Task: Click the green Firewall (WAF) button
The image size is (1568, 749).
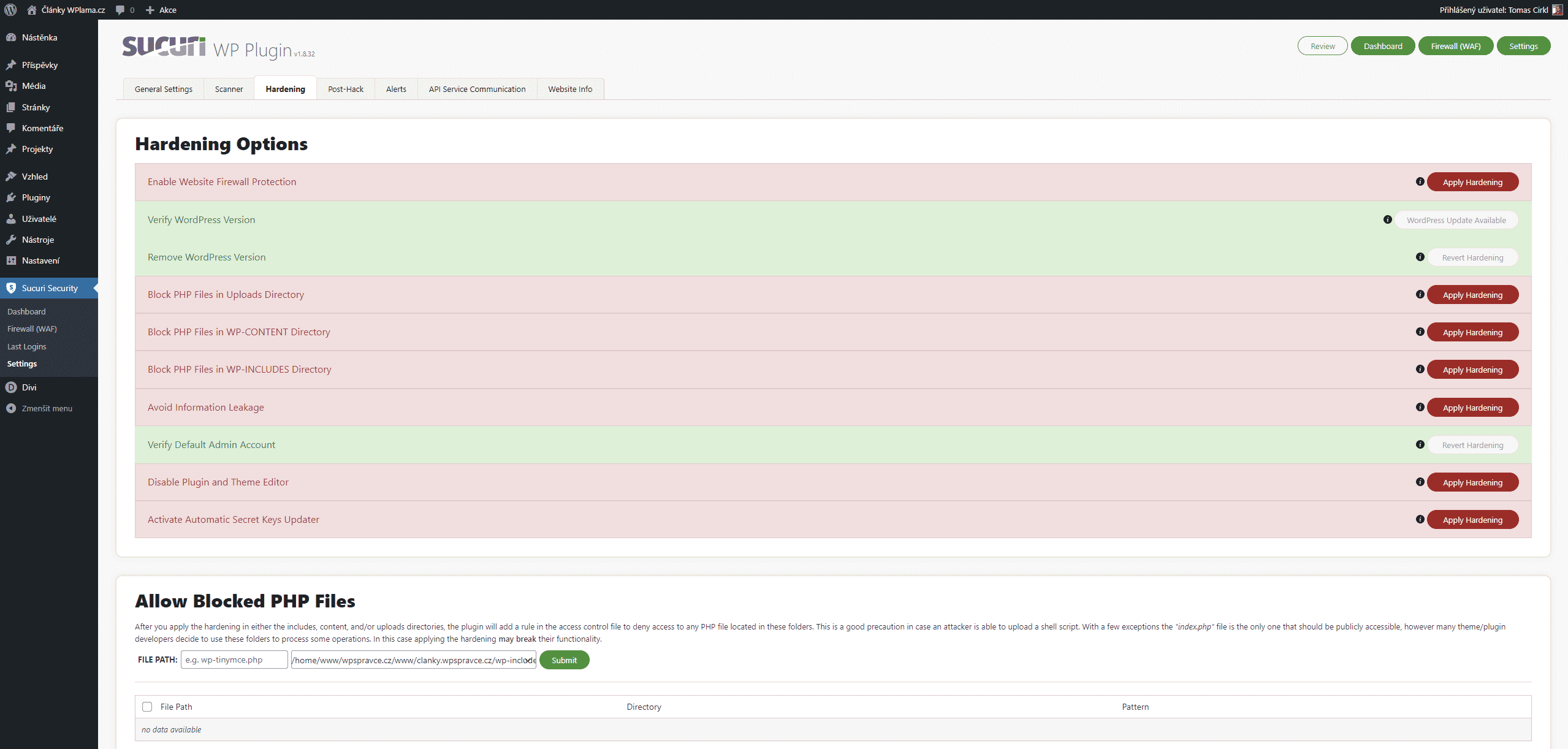Action: click(1456, 46)
